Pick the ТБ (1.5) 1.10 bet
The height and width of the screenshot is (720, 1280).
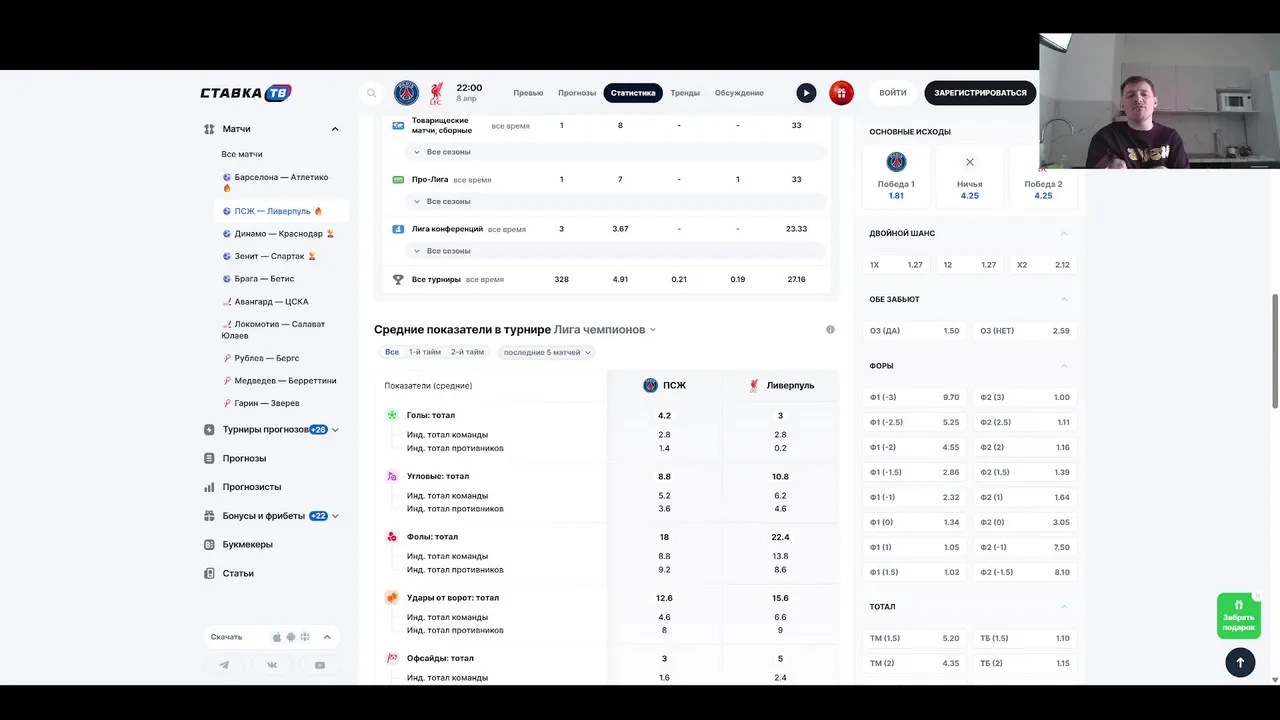click(x=1025, y=638)
